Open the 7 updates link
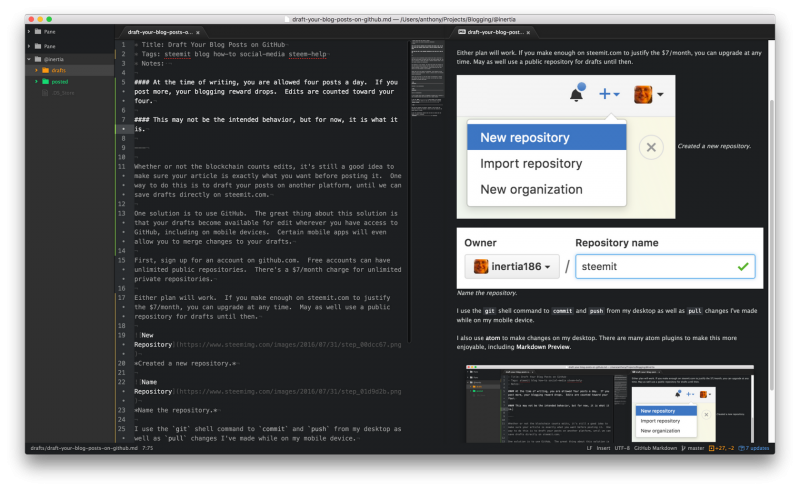Viewport: 800px width, 490px height. pos(758,448)
